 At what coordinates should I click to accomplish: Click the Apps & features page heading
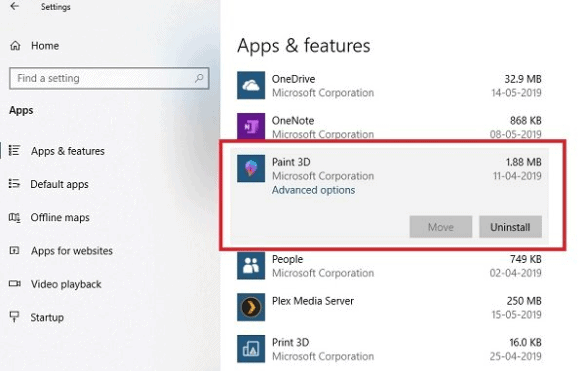click(304, 46)
